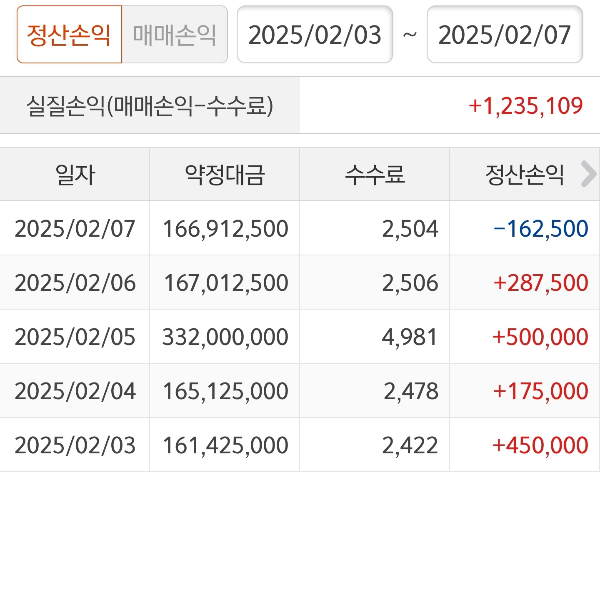Screen dimensions: 600x600
Task: Click the 수수료 column header
Action: 375,175
